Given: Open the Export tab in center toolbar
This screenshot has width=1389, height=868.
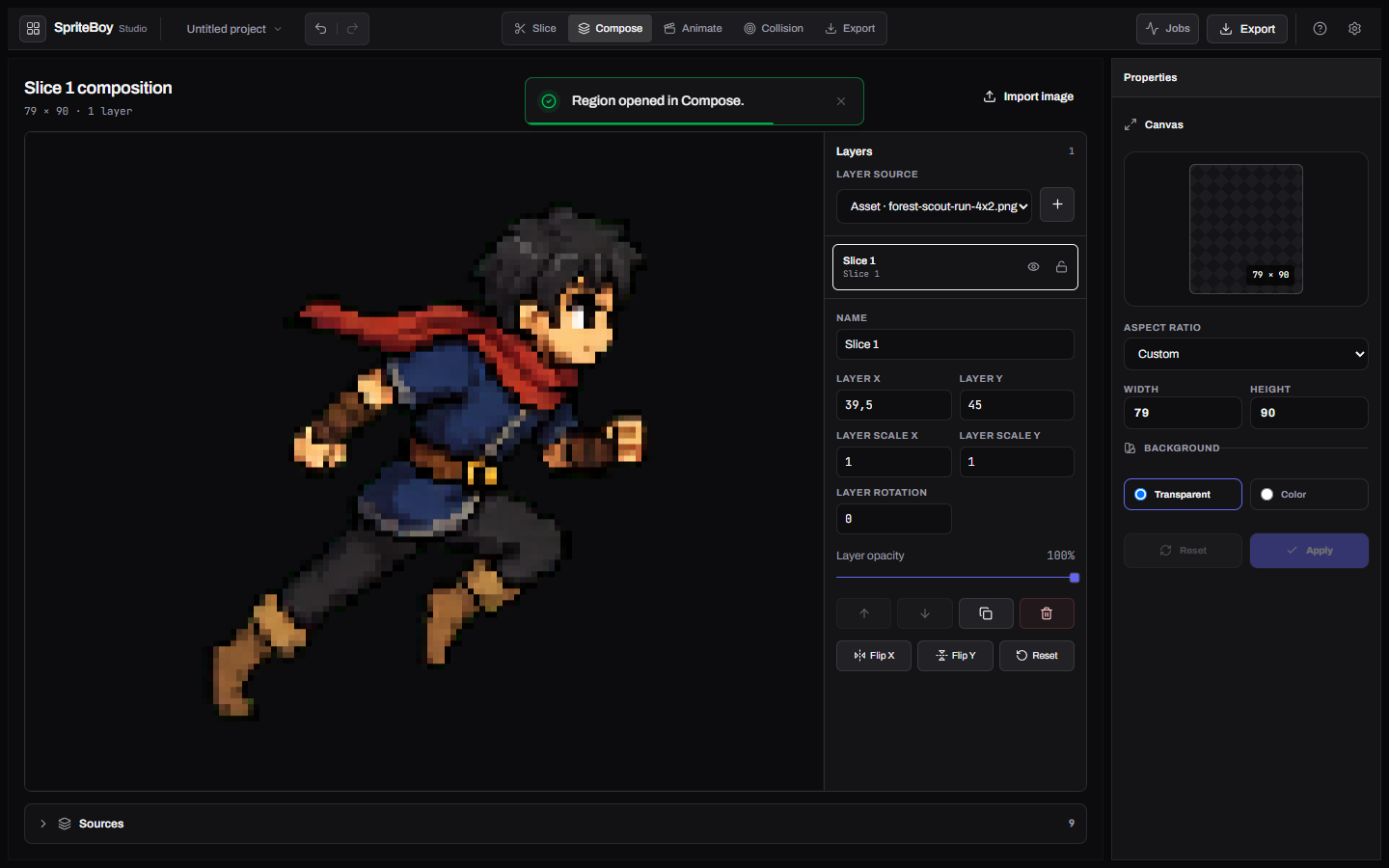Looking at the screenshot, I should [850, 29].
